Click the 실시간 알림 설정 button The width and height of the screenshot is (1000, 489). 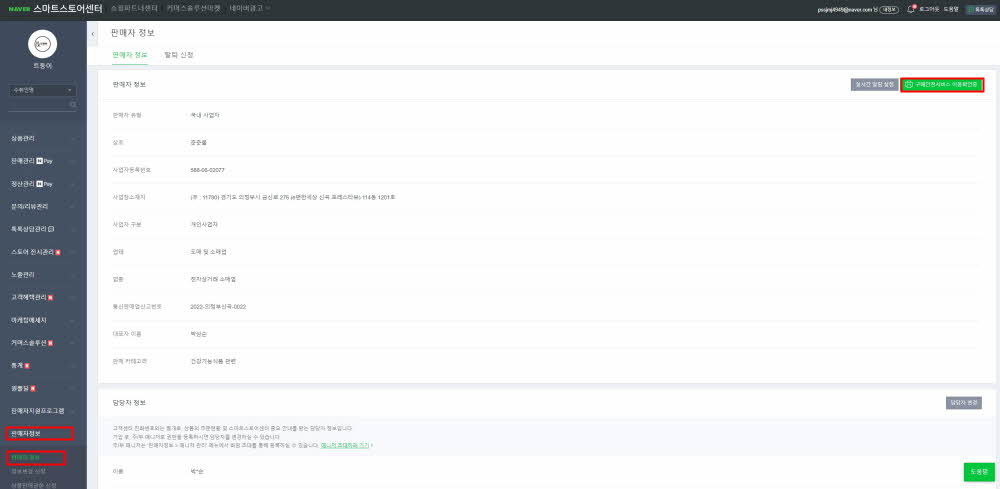tap(873, 85)
